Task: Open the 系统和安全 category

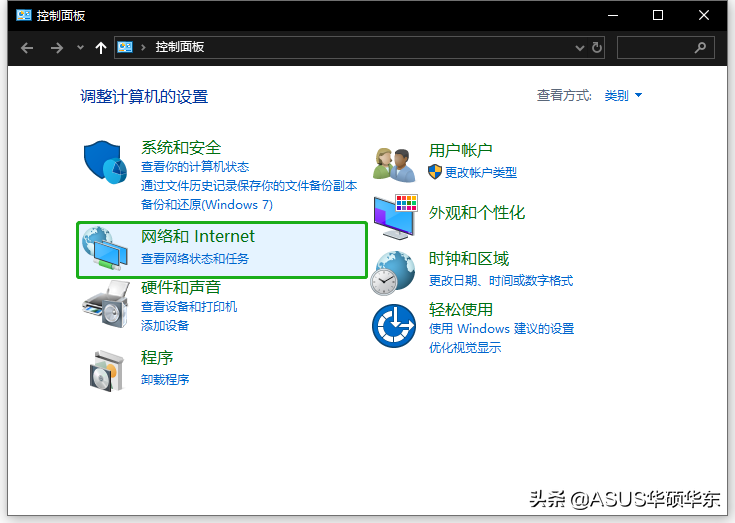Action: [x=181, y=148]
